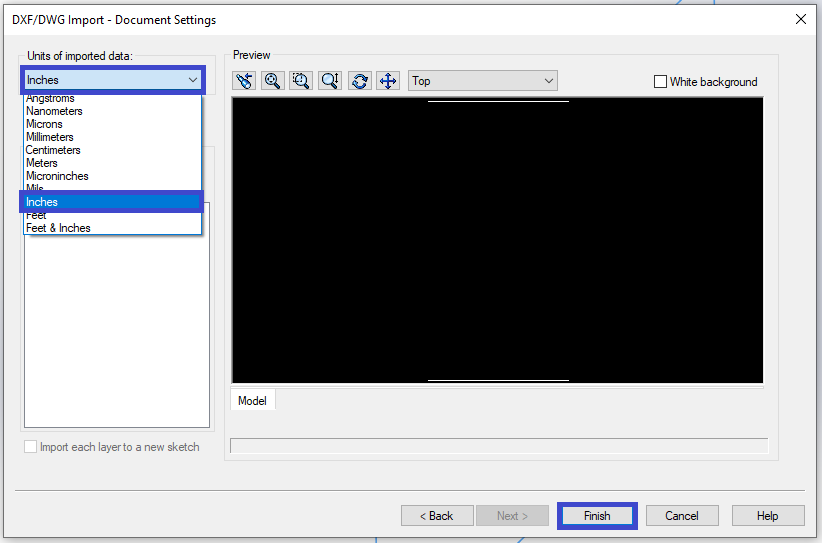Choose Angstroms from the units list
Screen dimensions: 822x543
pyautogui.click(x=112, y=99)
